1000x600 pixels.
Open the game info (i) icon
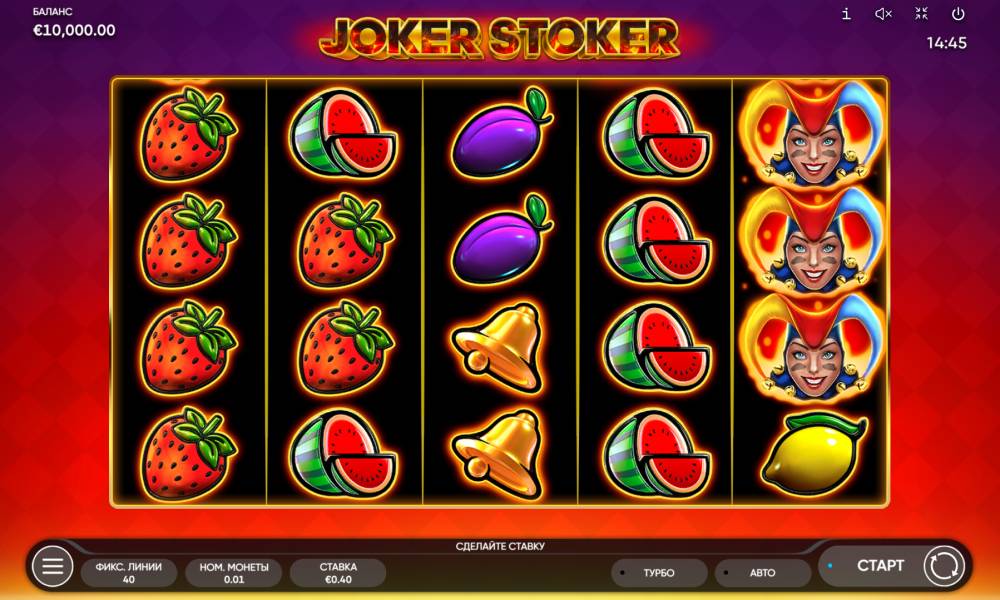pos(846,13)
